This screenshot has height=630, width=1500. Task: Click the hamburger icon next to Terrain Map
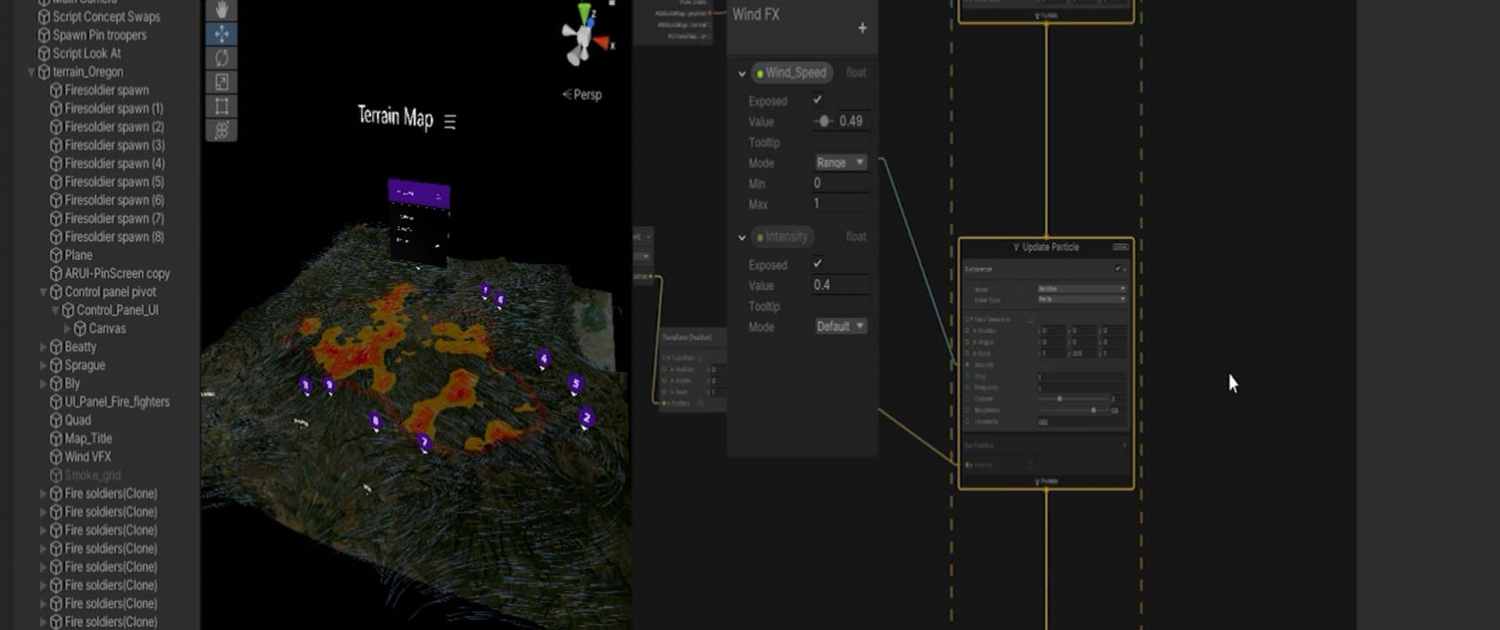450,121
